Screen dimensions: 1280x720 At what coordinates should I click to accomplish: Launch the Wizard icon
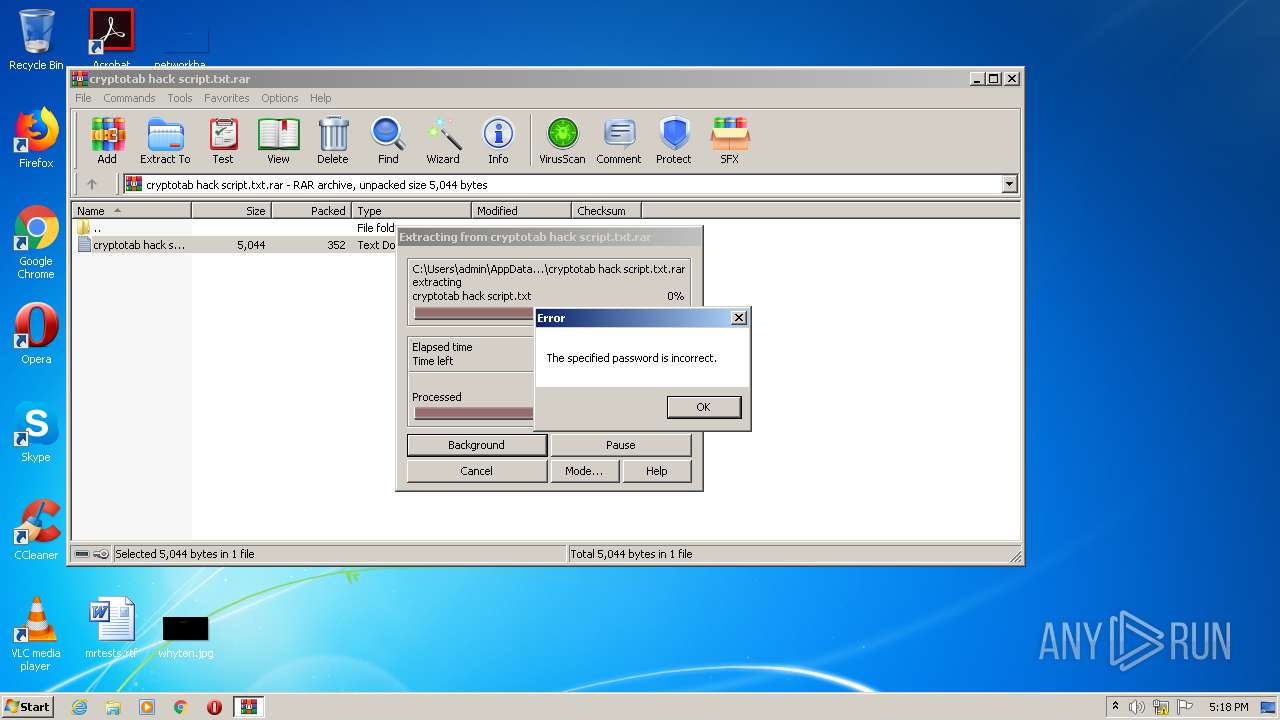443,140
